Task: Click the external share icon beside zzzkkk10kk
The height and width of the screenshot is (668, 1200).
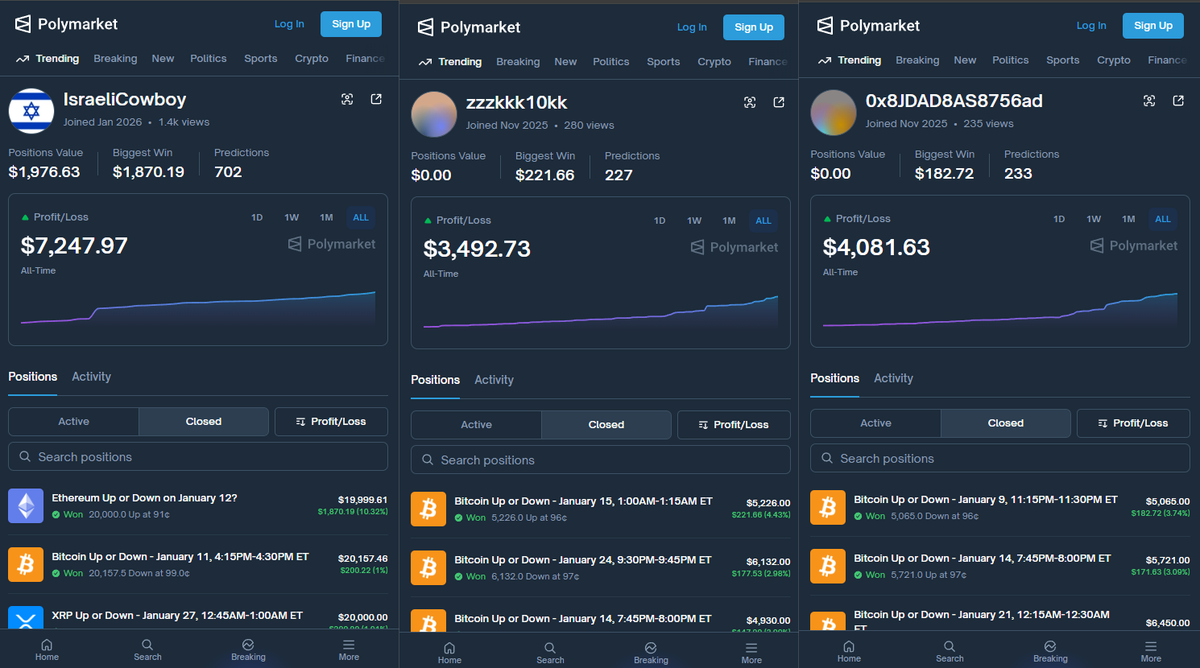Action: [x=779, y=102]
